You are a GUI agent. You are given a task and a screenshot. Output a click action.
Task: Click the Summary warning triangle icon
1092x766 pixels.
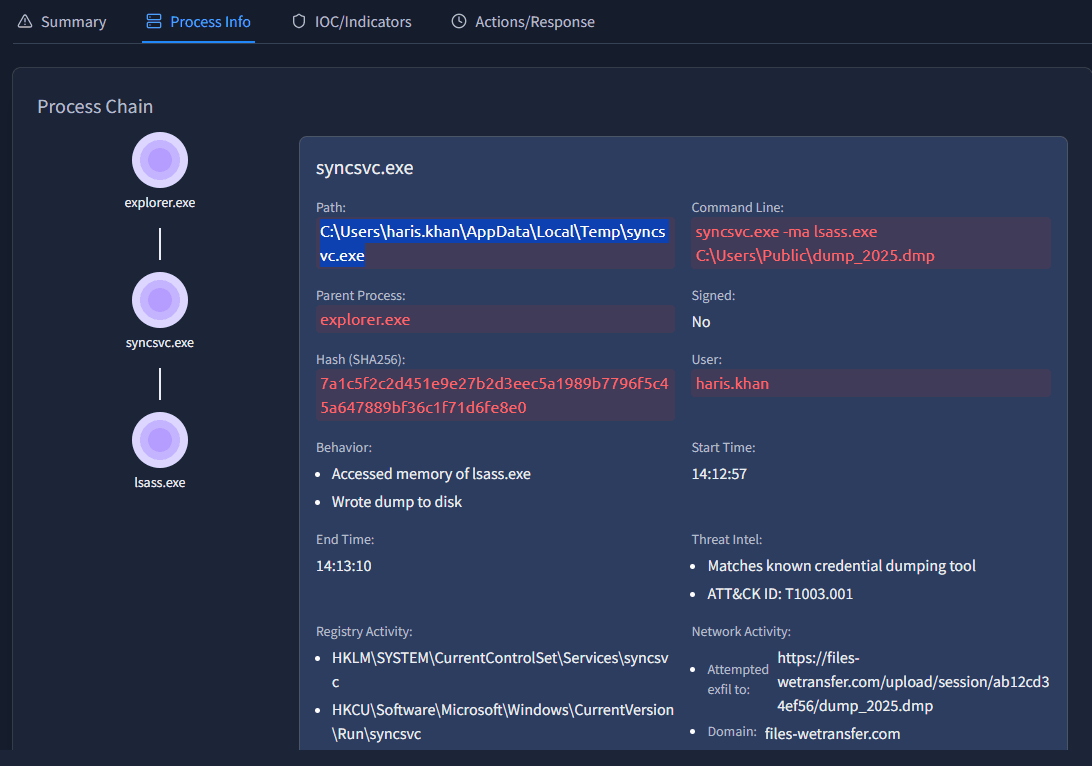coord(25,21)
